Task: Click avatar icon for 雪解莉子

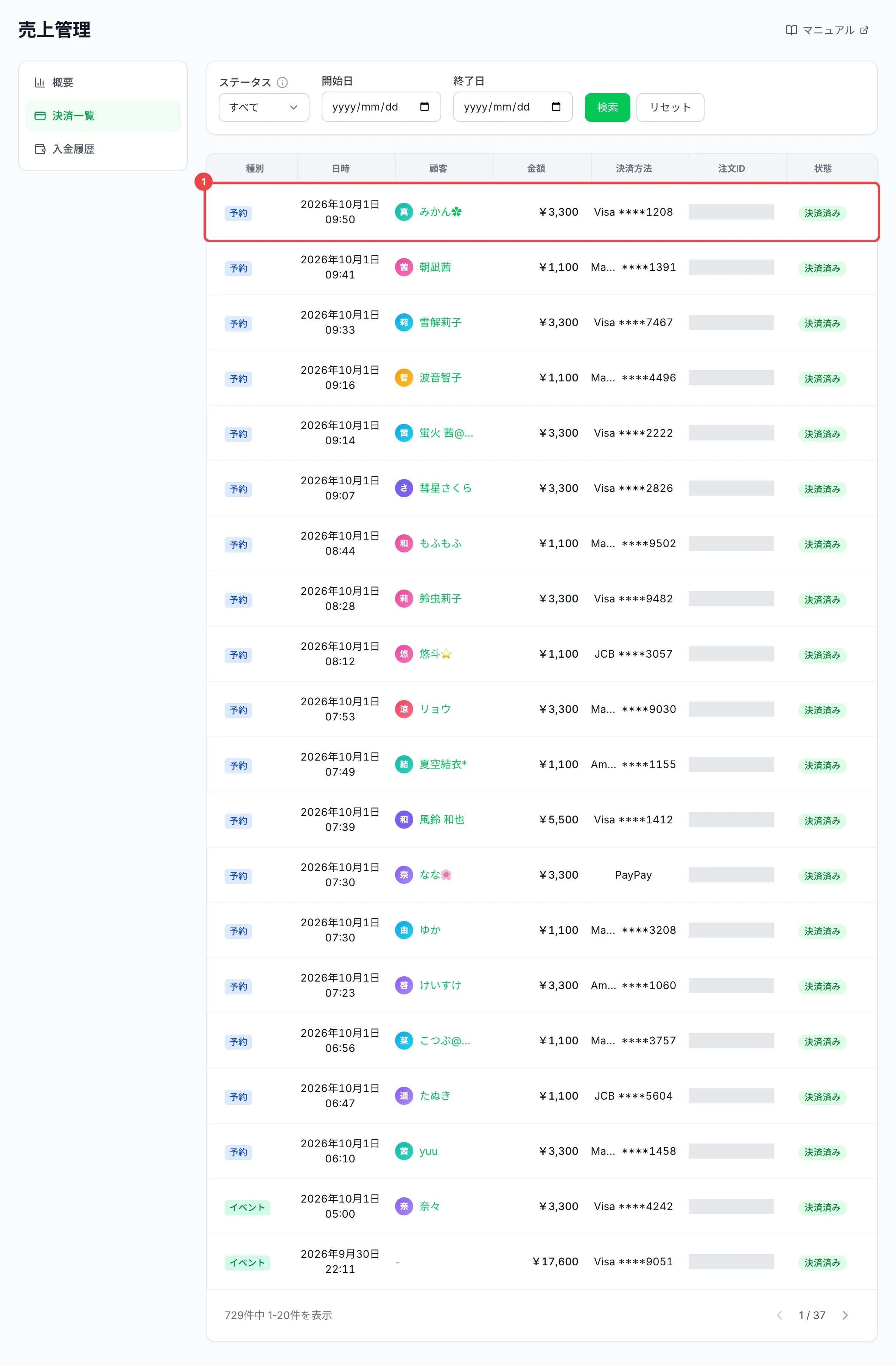Action: coord(403,322)
